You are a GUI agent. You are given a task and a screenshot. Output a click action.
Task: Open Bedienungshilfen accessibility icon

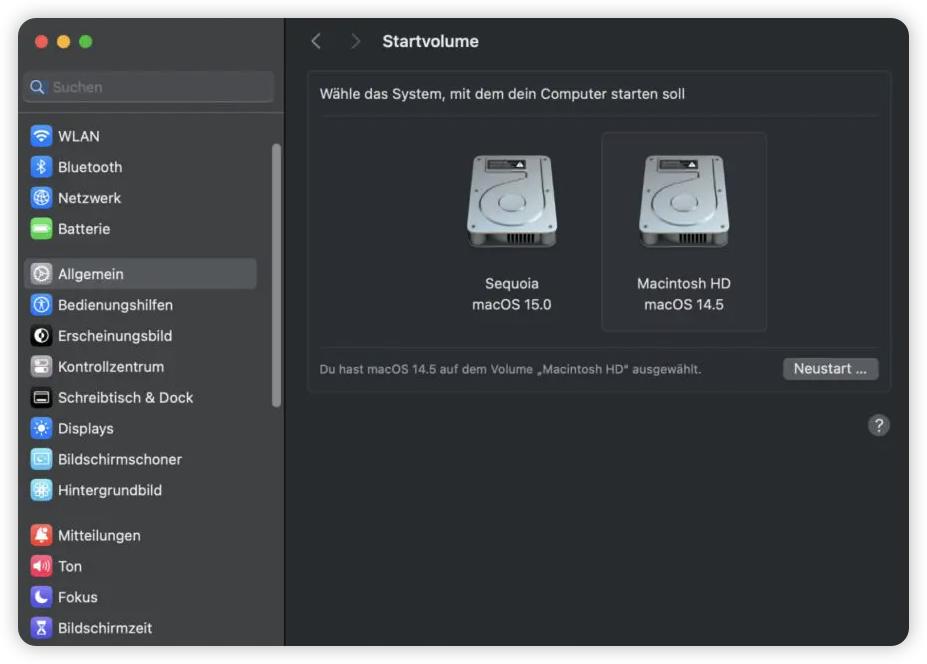tap(41, 305)
